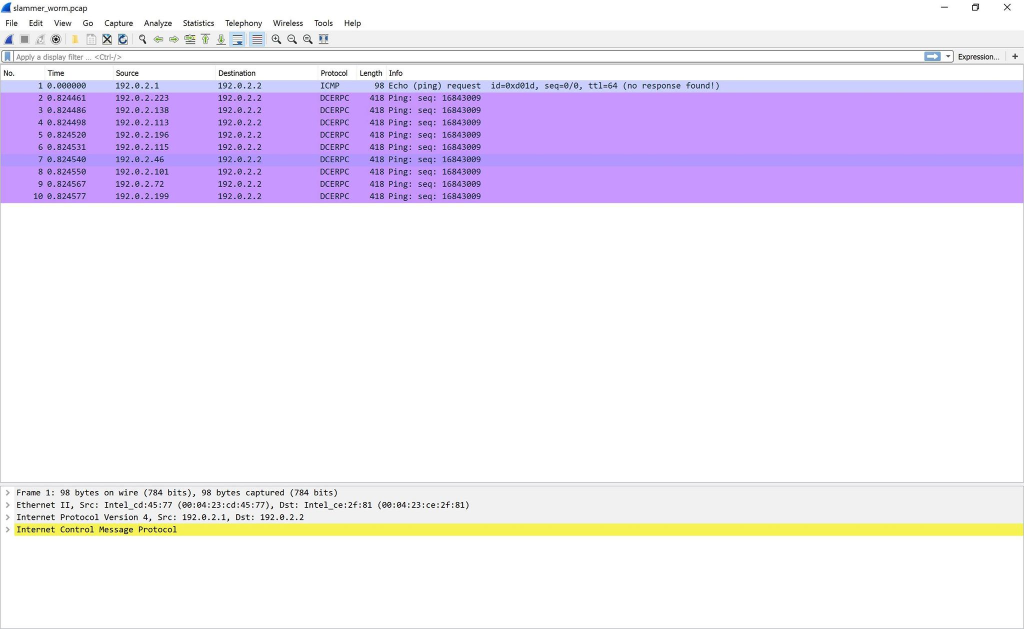Image resolution: width=1024 pixels, height=629 pixels.
Task: Jump to the last packet with the down-arrow icon
Action: [x=221, y=39]
